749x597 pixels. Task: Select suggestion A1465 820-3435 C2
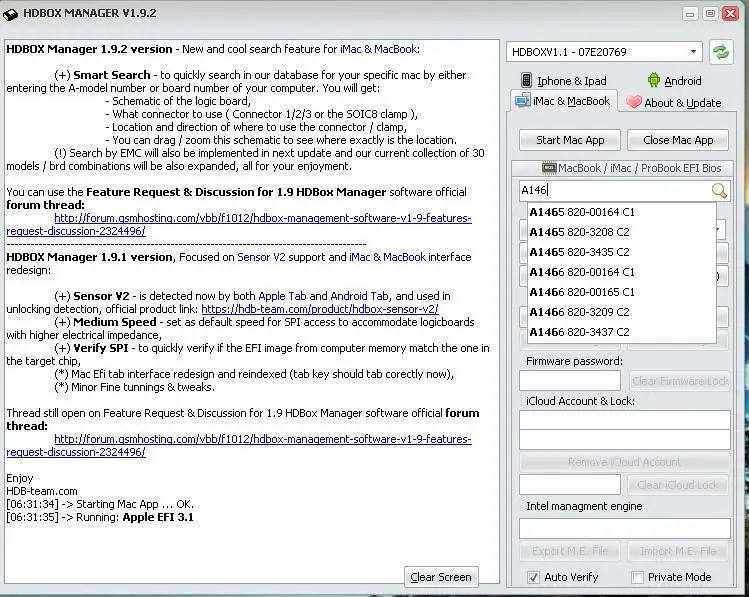point(622,252)
